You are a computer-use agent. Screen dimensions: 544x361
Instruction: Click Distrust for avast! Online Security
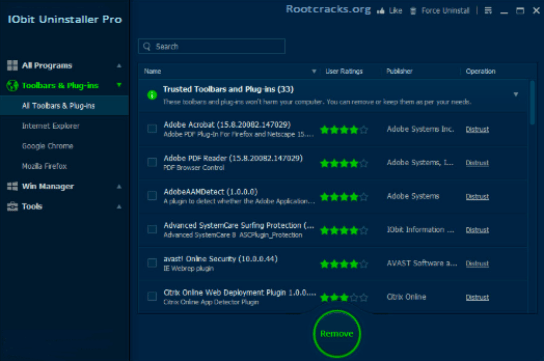[477, 264]
